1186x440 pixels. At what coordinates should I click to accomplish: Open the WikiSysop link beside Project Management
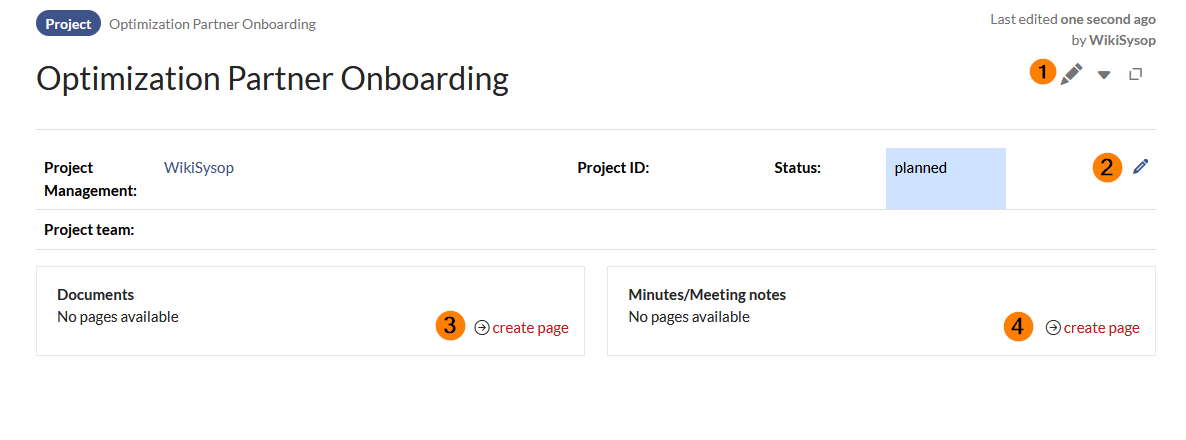click(x=199, y=168)
